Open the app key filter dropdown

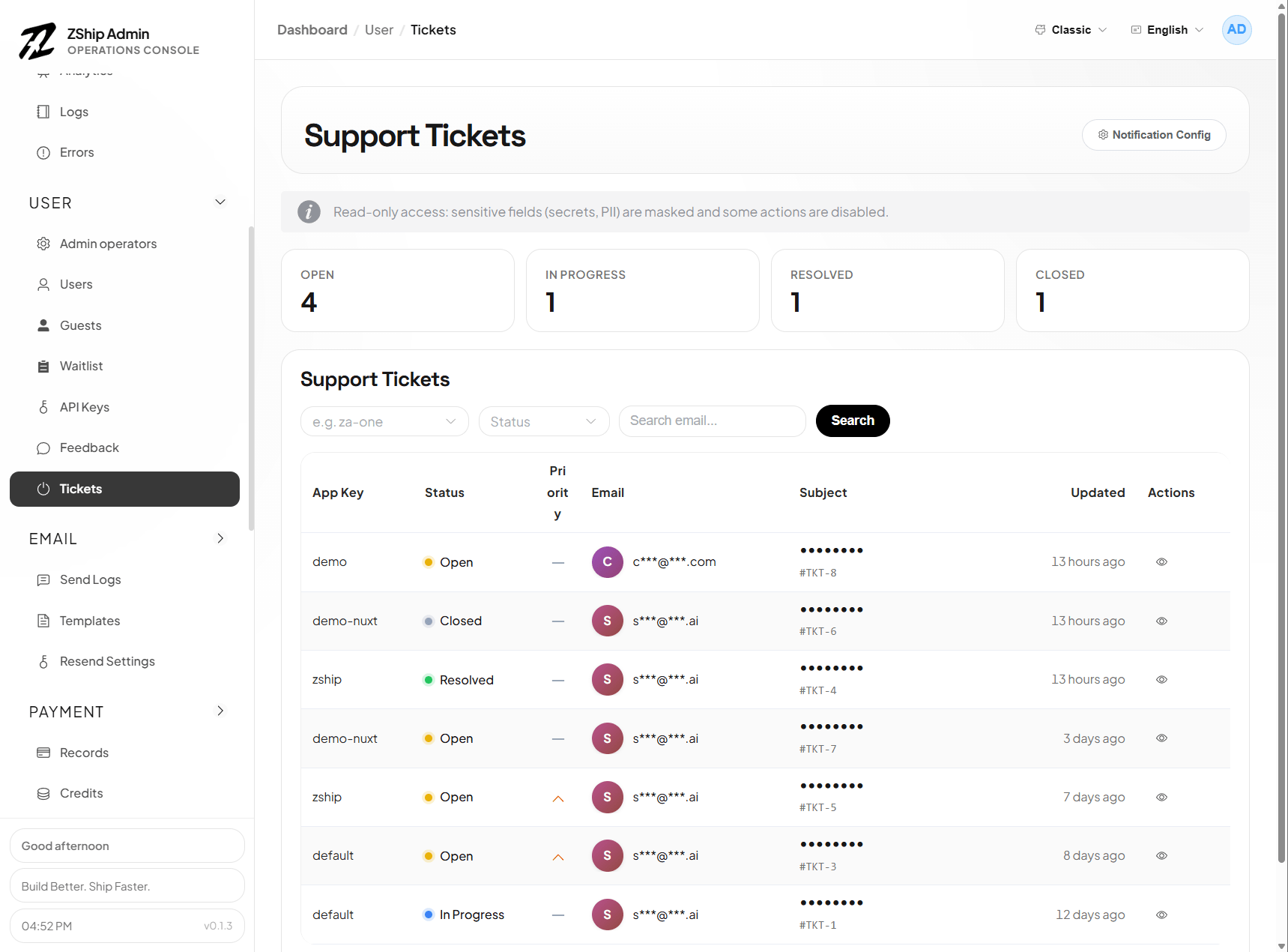pos(384,421)
